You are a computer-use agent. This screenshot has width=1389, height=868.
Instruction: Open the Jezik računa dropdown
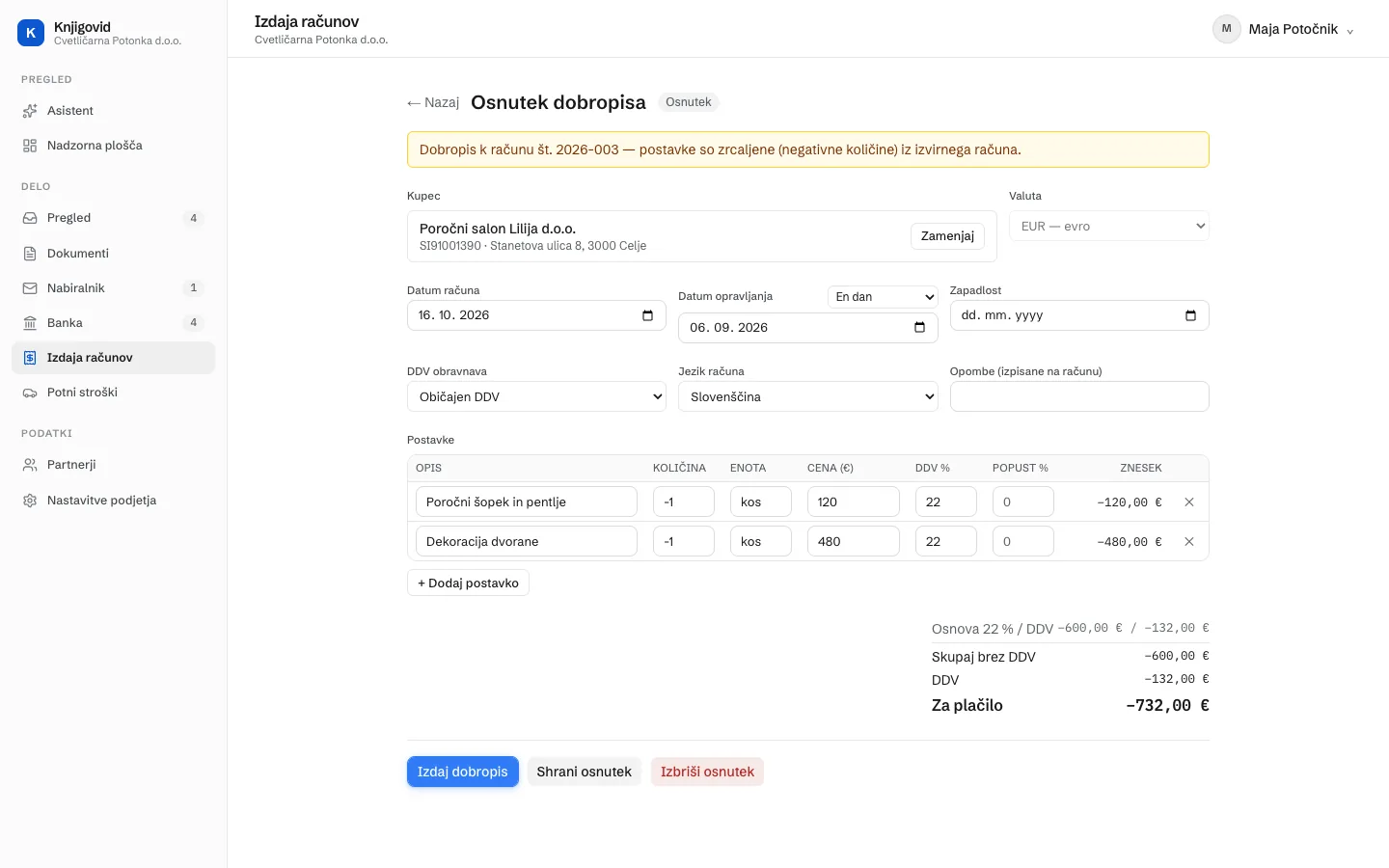tap(808, 396)
